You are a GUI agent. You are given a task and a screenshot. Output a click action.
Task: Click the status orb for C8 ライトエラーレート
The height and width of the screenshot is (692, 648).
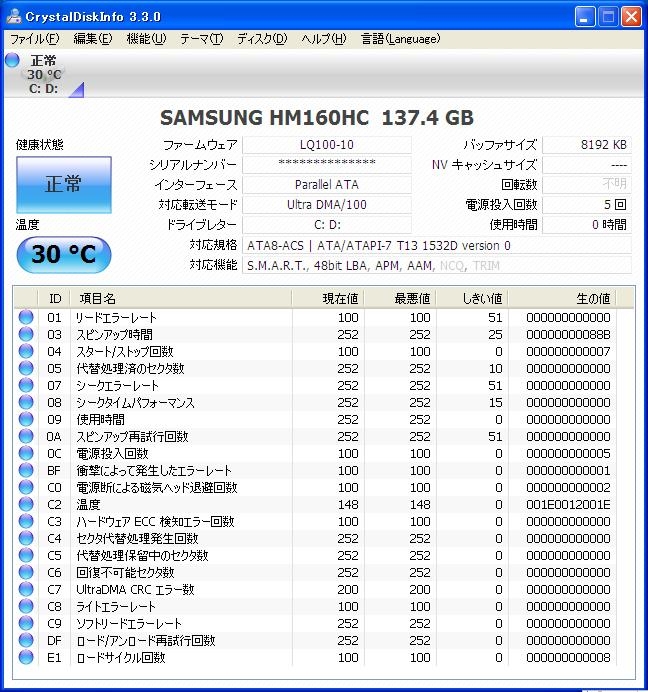click(26, 606)
